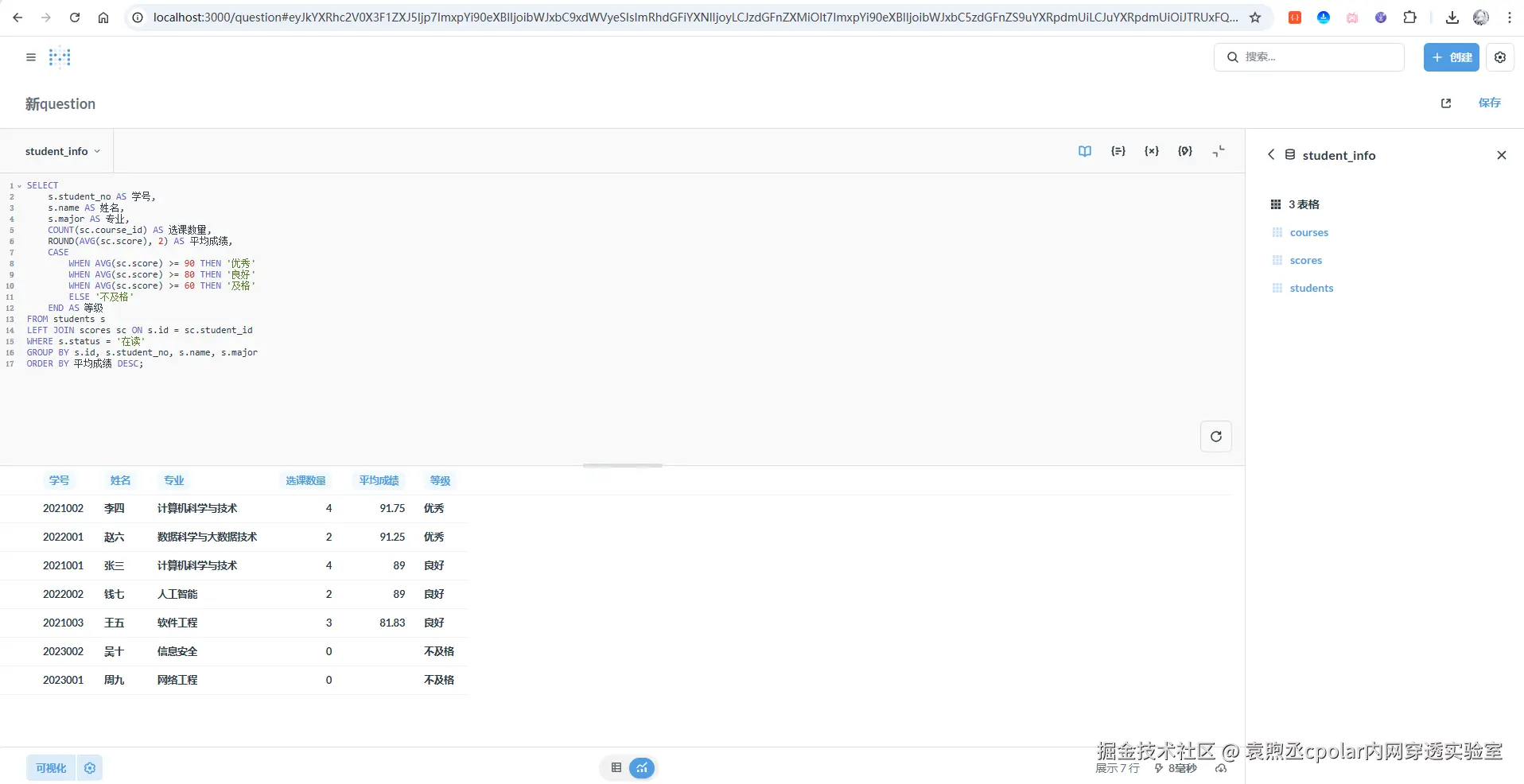
Task: Click the 81.83 average score cell
Action: (x=392, y=623)
